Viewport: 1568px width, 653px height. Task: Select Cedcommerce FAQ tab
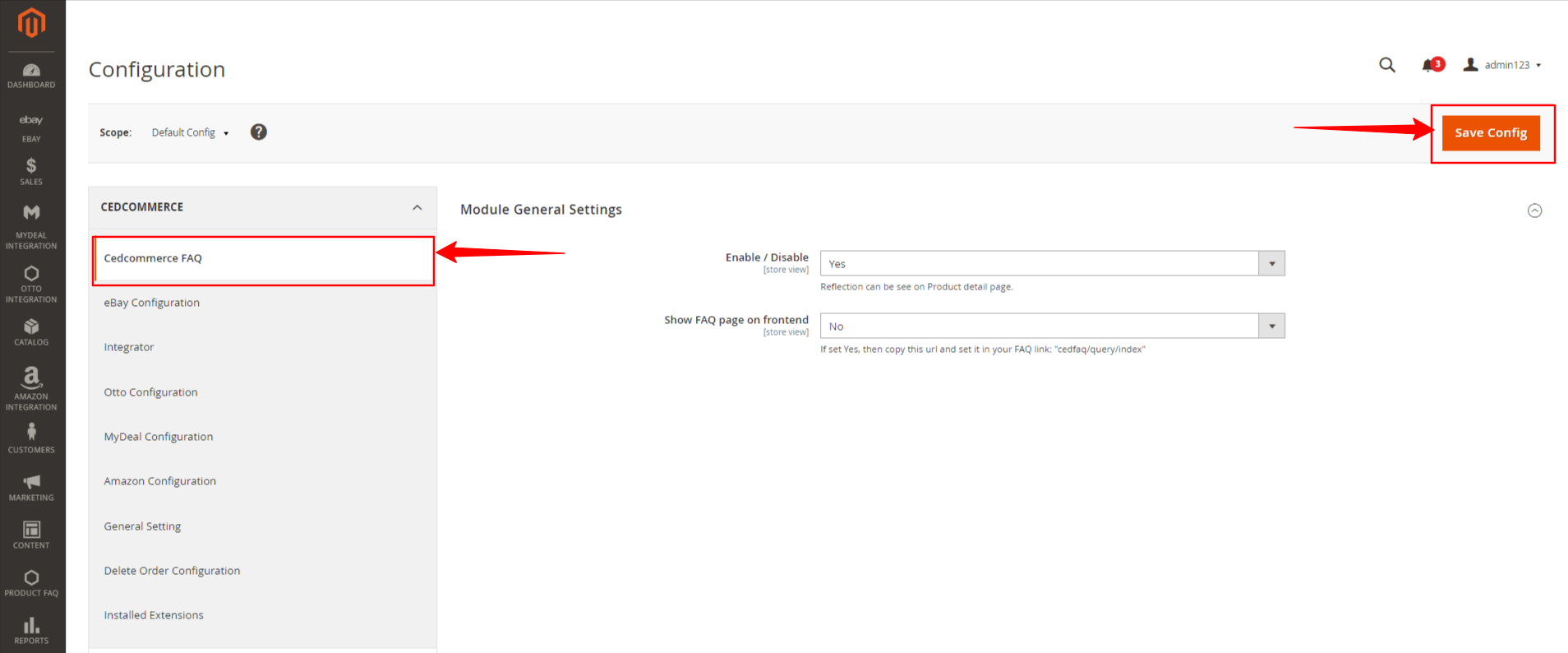[263, 258]
